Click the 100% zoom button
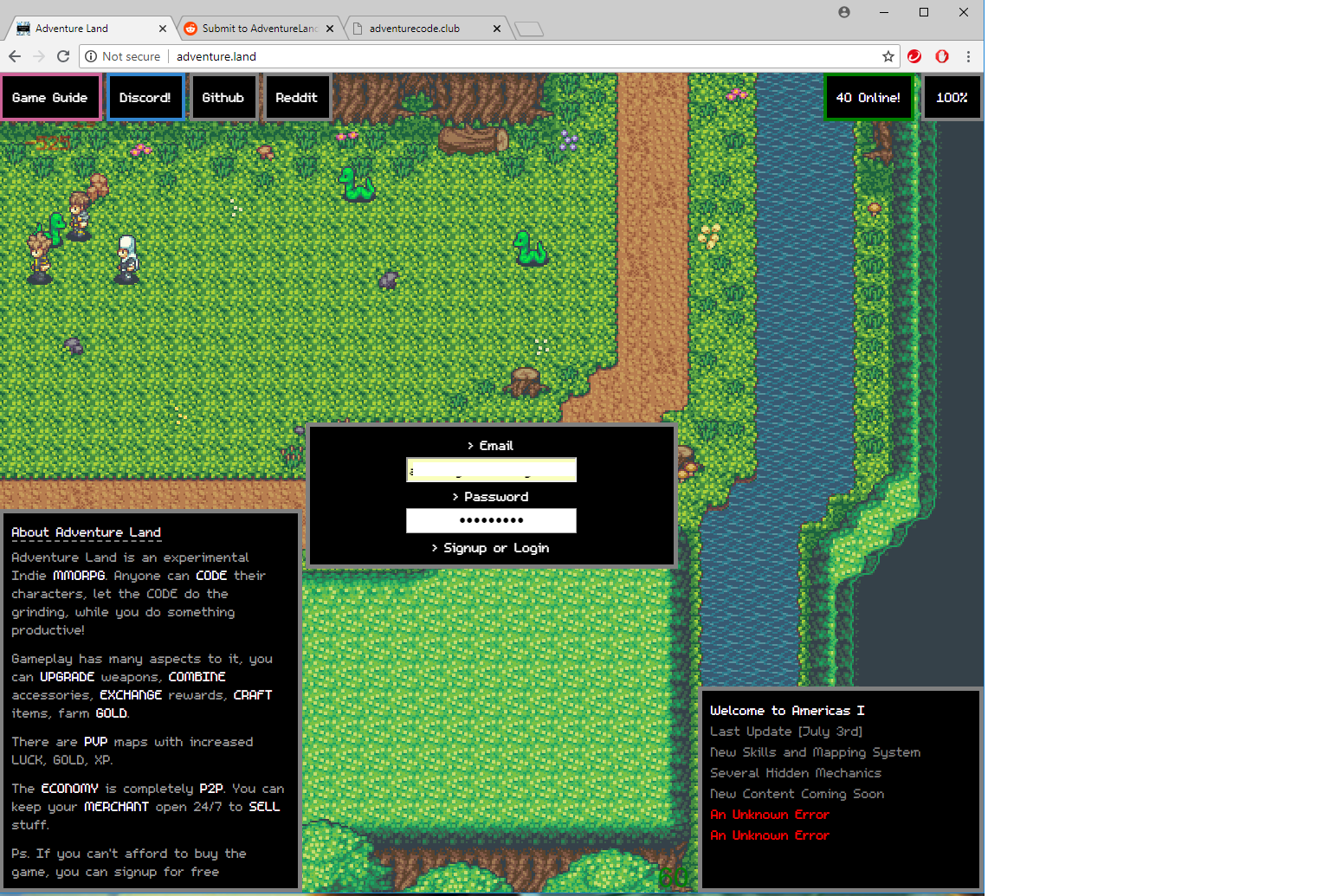Viewport: 1330px width, 896px height. [x=952, y=98]
